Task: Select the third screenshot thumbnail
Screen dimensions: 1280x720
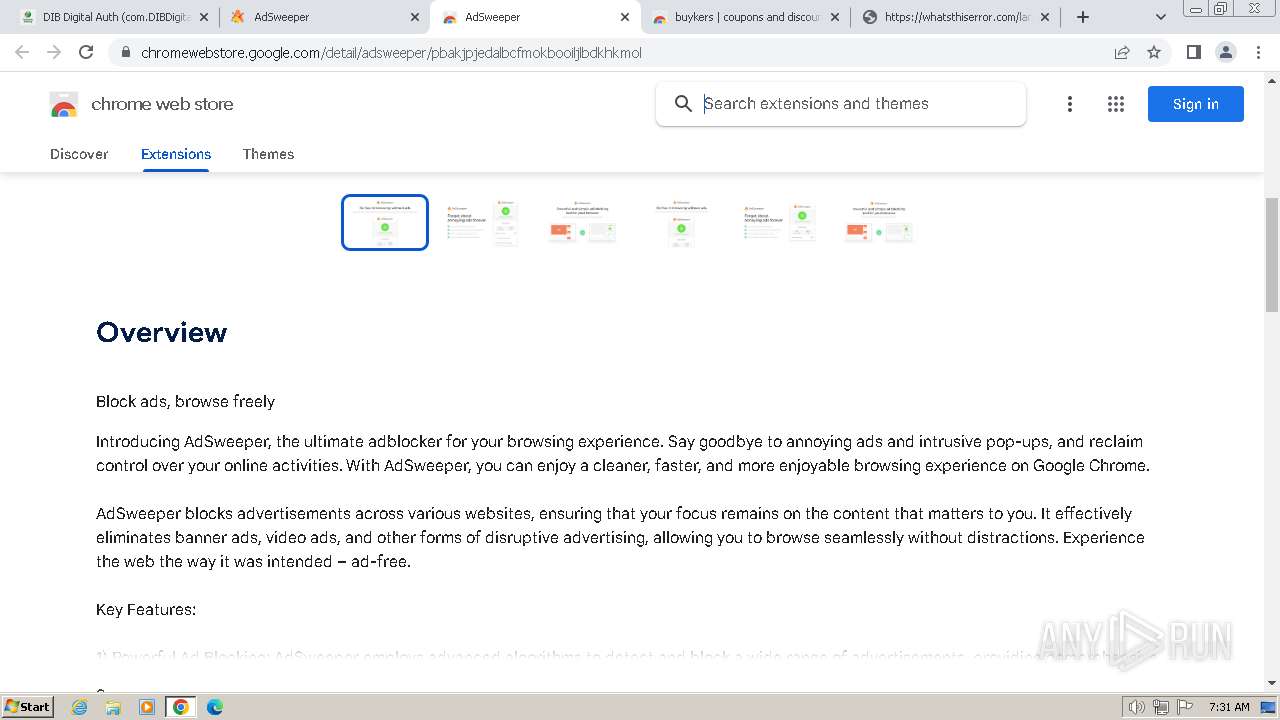Action: click(582, 222)
